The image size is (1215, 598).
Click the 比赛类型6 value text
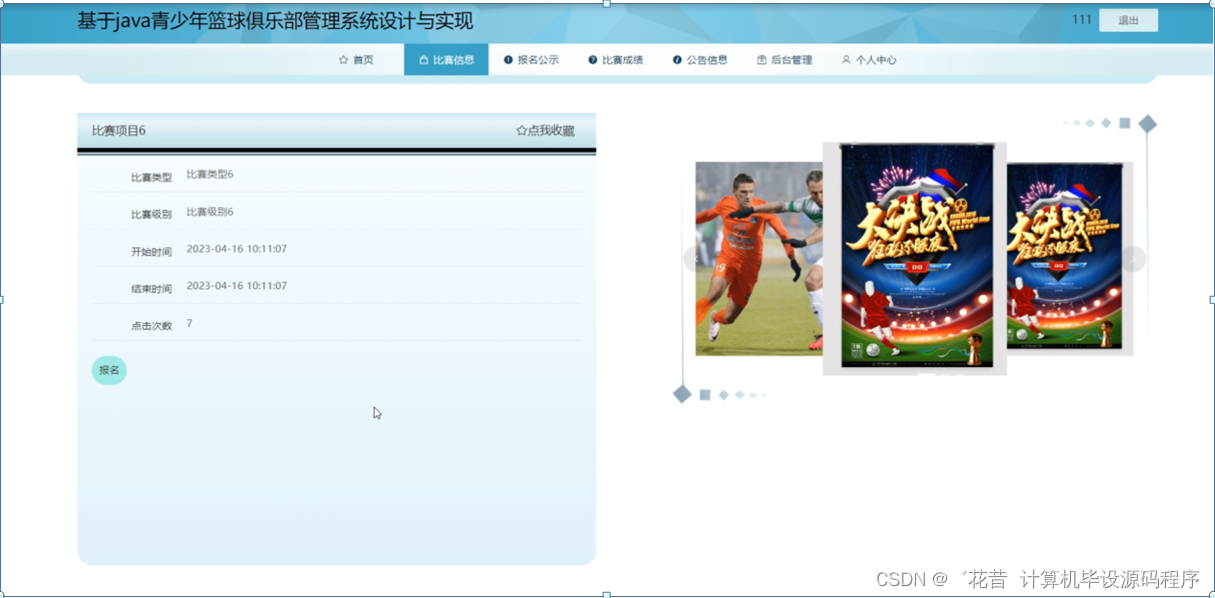tap(210, 175)
